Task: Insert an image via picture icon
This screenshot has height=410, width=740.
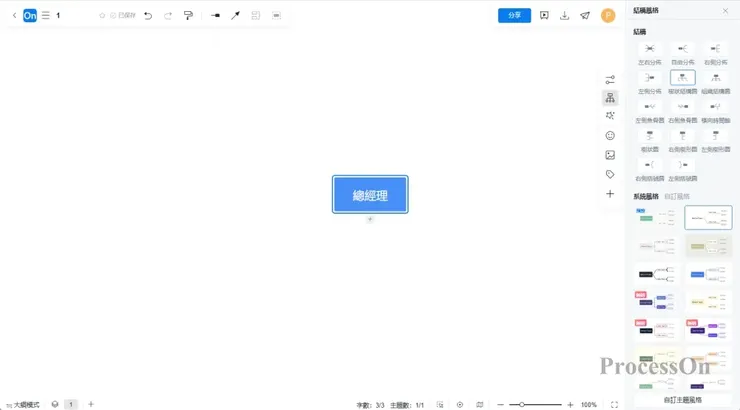Action: click(x=610, y=155)
